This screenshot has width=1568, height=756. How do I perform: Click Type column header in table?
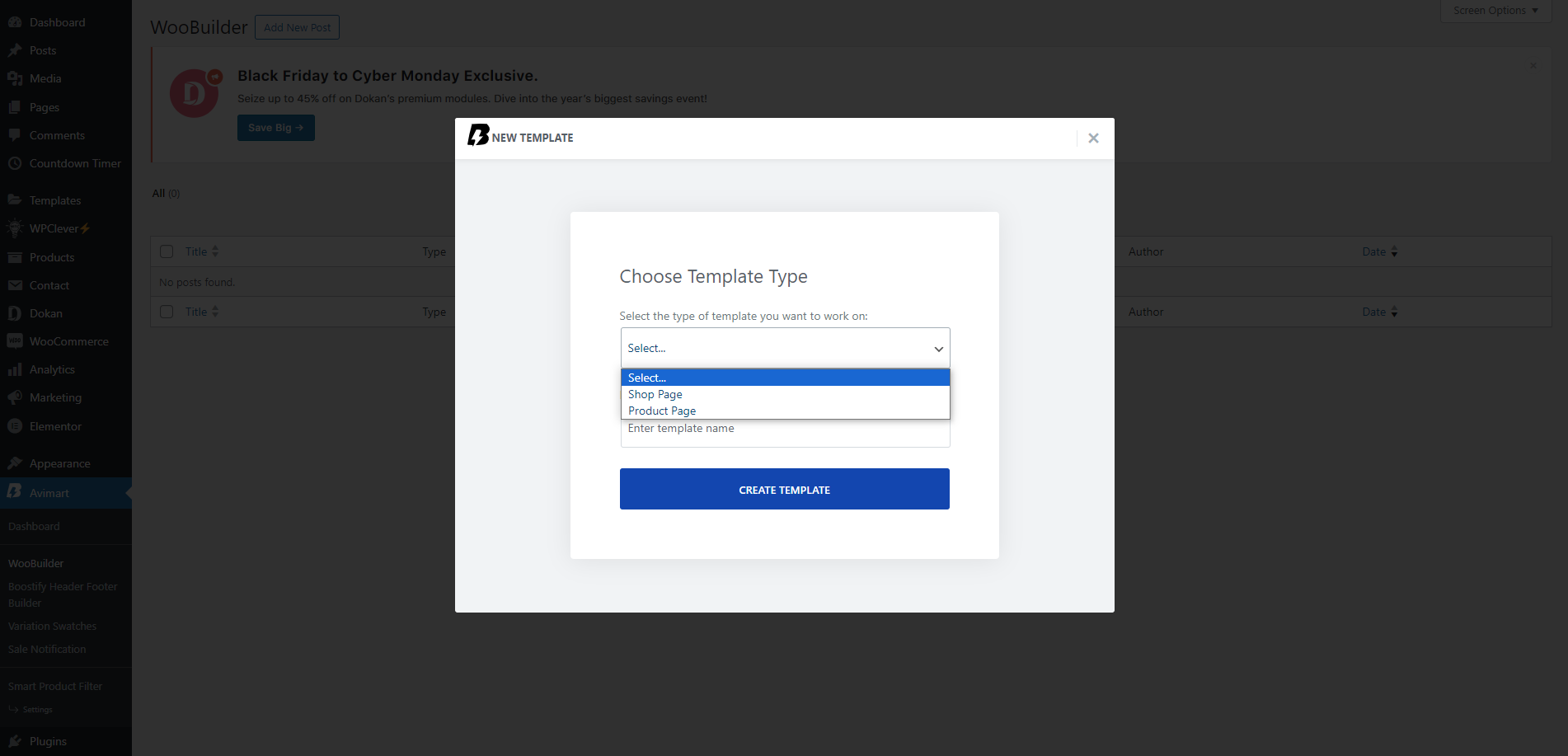point(434,251)
